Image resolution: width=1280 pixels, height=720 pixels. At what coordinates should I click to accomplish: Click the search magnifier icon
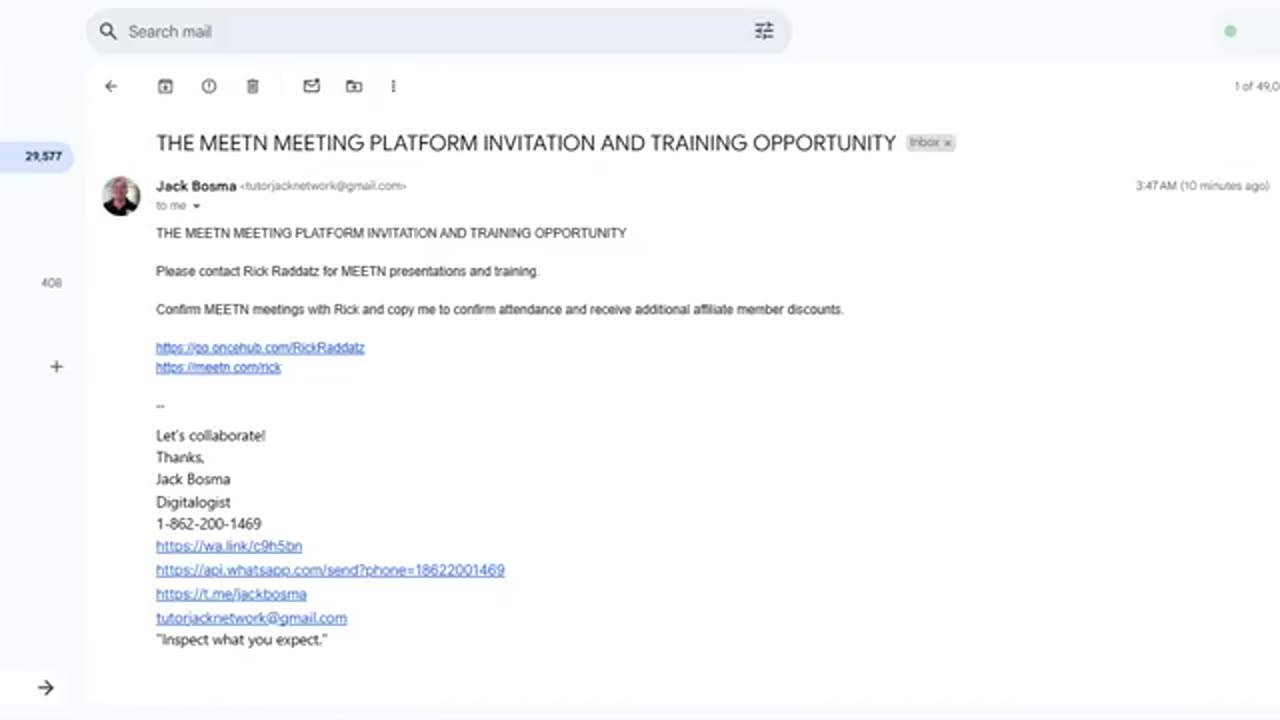pyautogui.click(x=108, y=32)
